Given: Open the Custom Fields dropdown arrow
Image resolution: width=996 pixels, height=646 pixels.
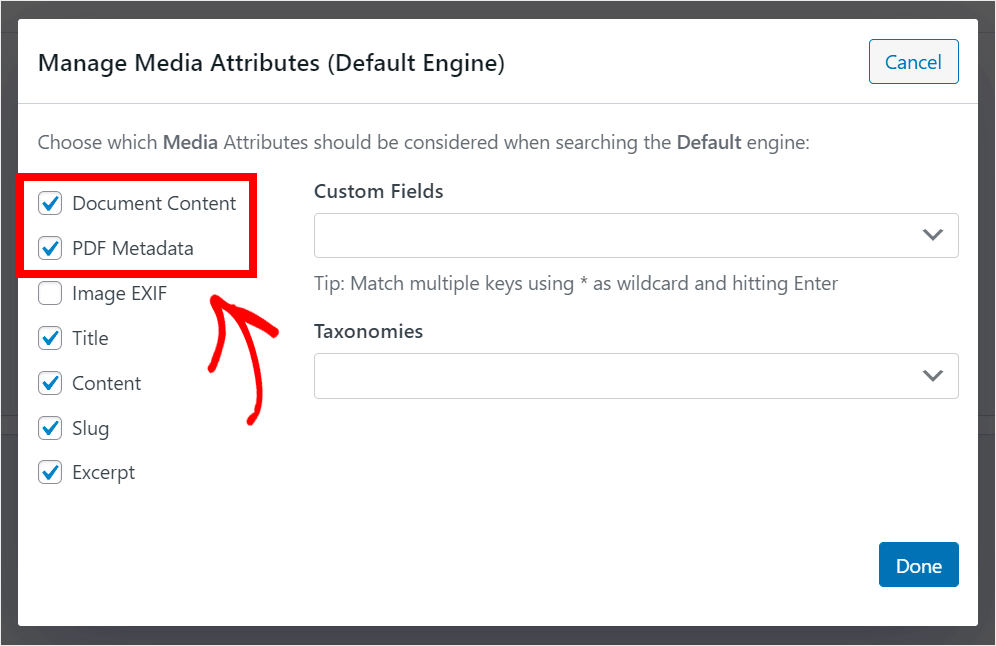Looking at the screenshot, I should pos(932,235).
